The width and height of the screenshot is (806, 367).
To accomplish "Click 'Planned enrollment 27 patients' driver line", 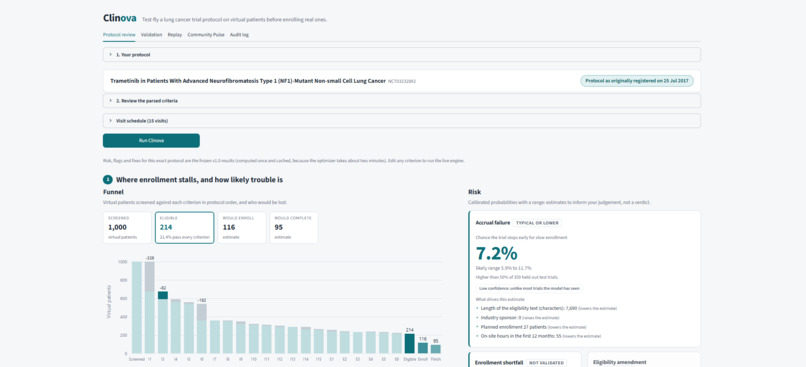I will point(531,327).
